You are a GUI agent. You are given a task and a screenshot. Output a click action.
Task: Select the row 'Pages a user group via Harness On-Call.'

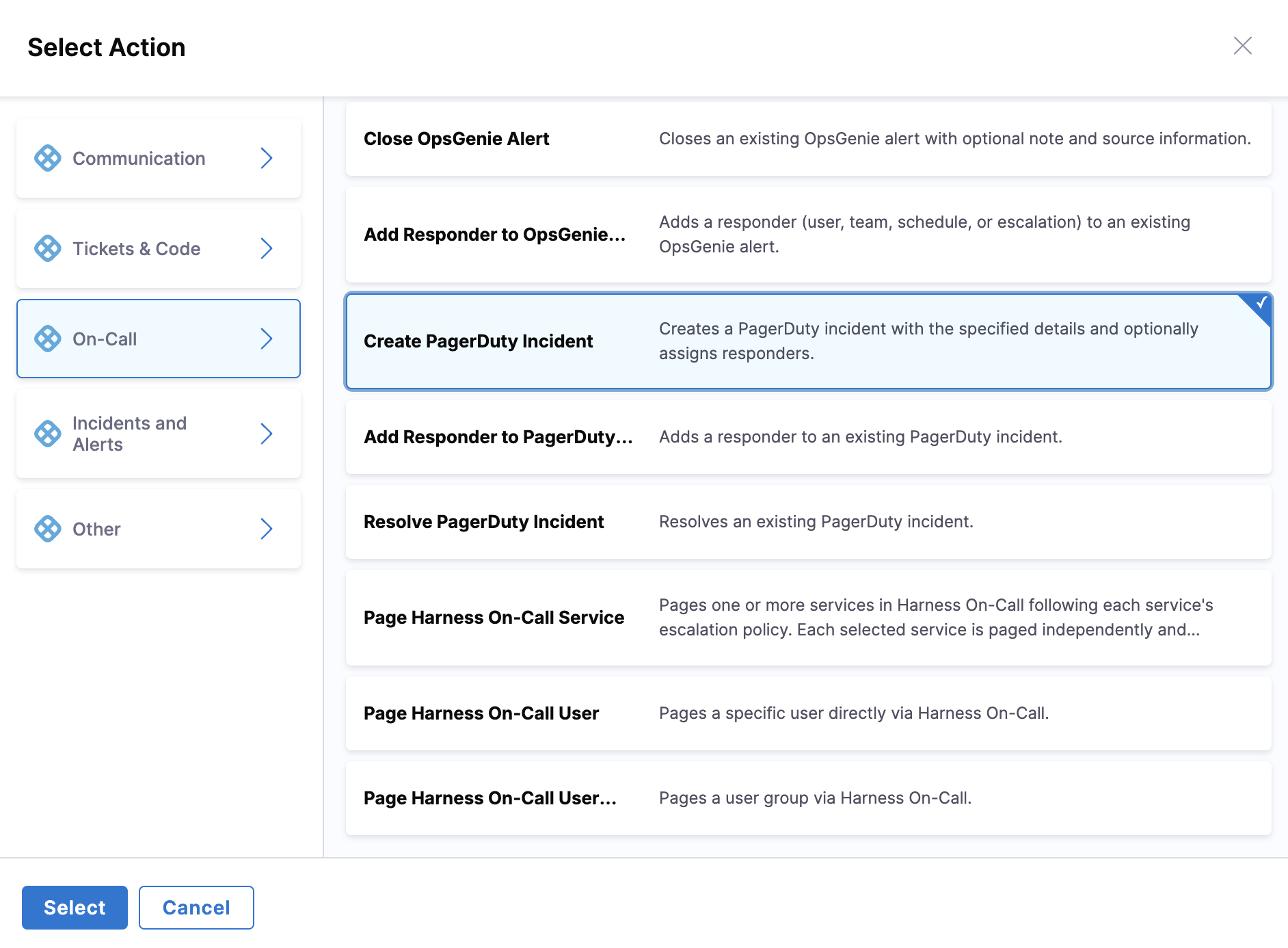[809, 798]
